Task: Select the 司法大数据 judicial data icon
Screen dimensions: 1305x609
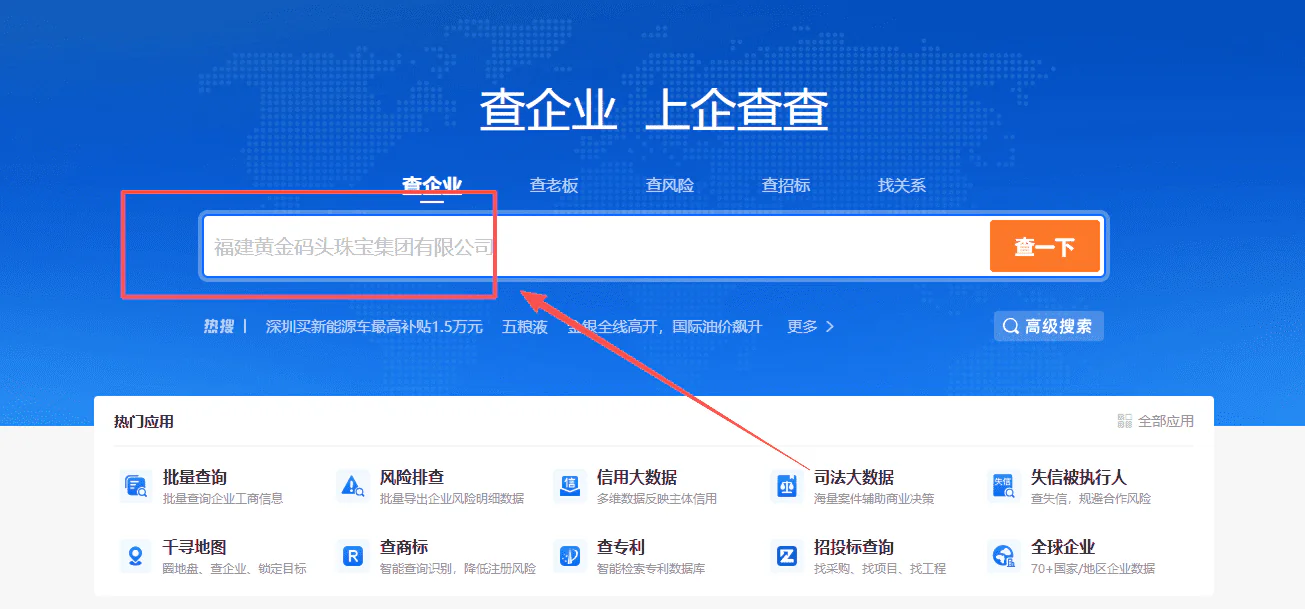Action: pos(786,486)
